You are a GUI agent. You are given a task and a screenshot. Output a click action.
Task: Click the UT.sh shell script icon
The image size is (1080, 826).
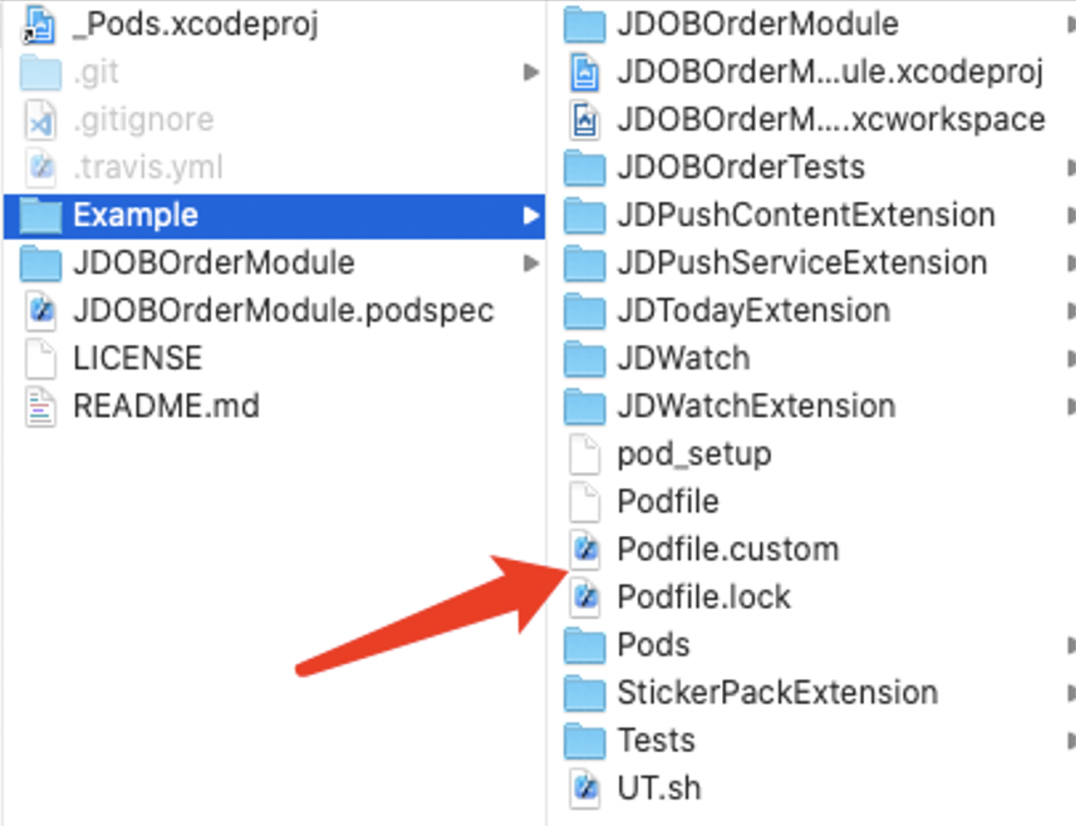[x=585, y=789]
